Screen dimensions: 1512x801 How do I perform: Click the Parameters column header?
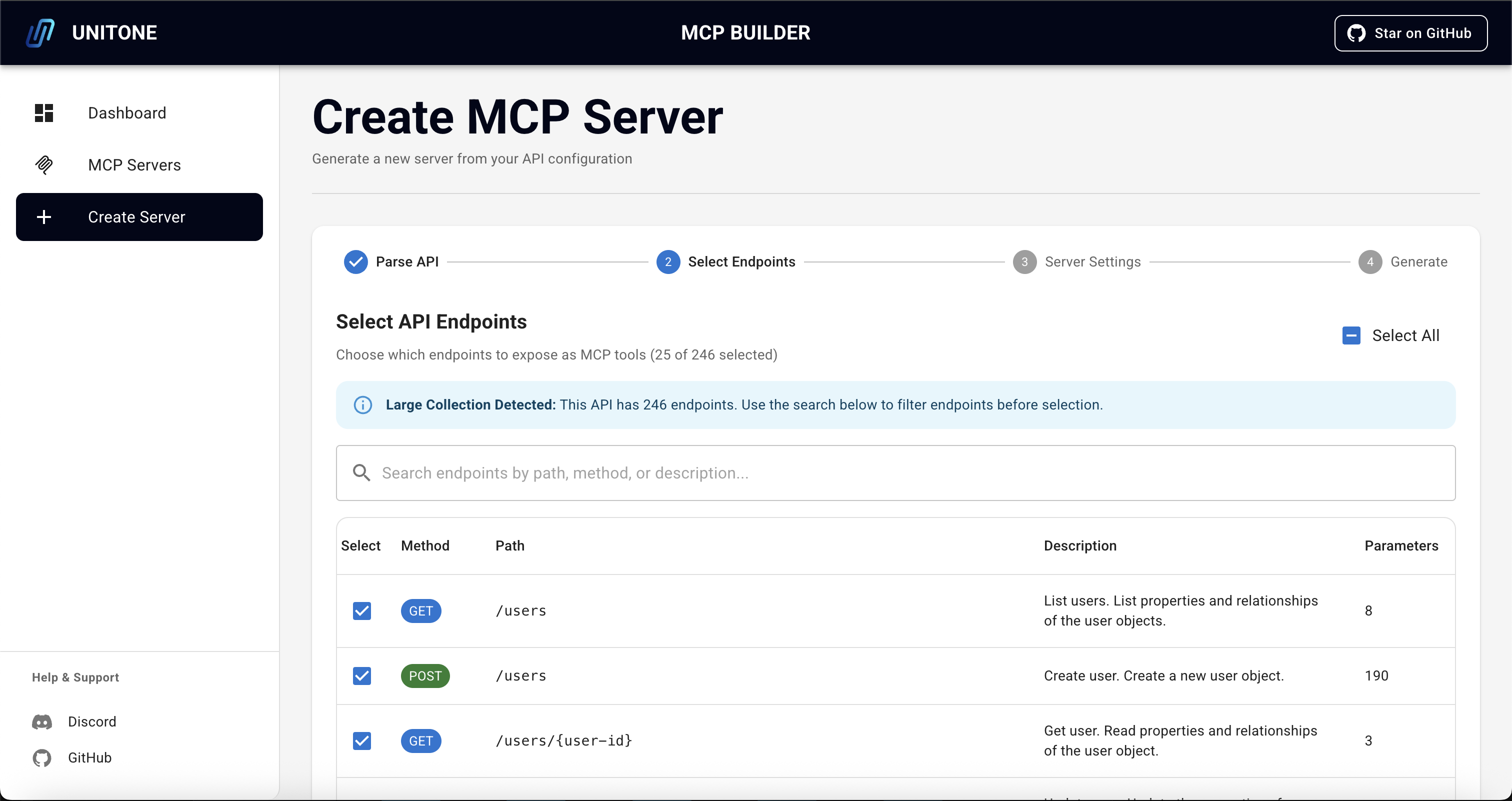click(x=1401, y=545)
